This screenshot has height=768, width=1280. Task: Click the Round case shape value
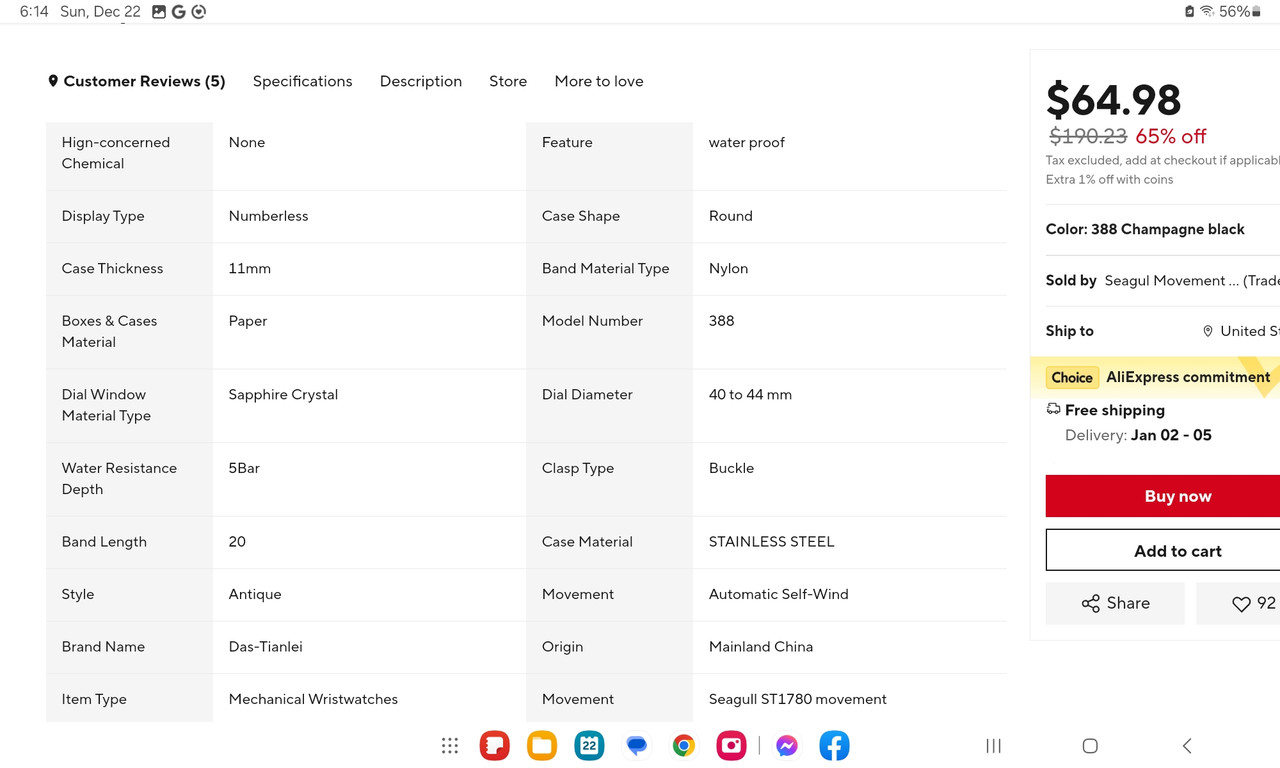[x=731, y=216]
